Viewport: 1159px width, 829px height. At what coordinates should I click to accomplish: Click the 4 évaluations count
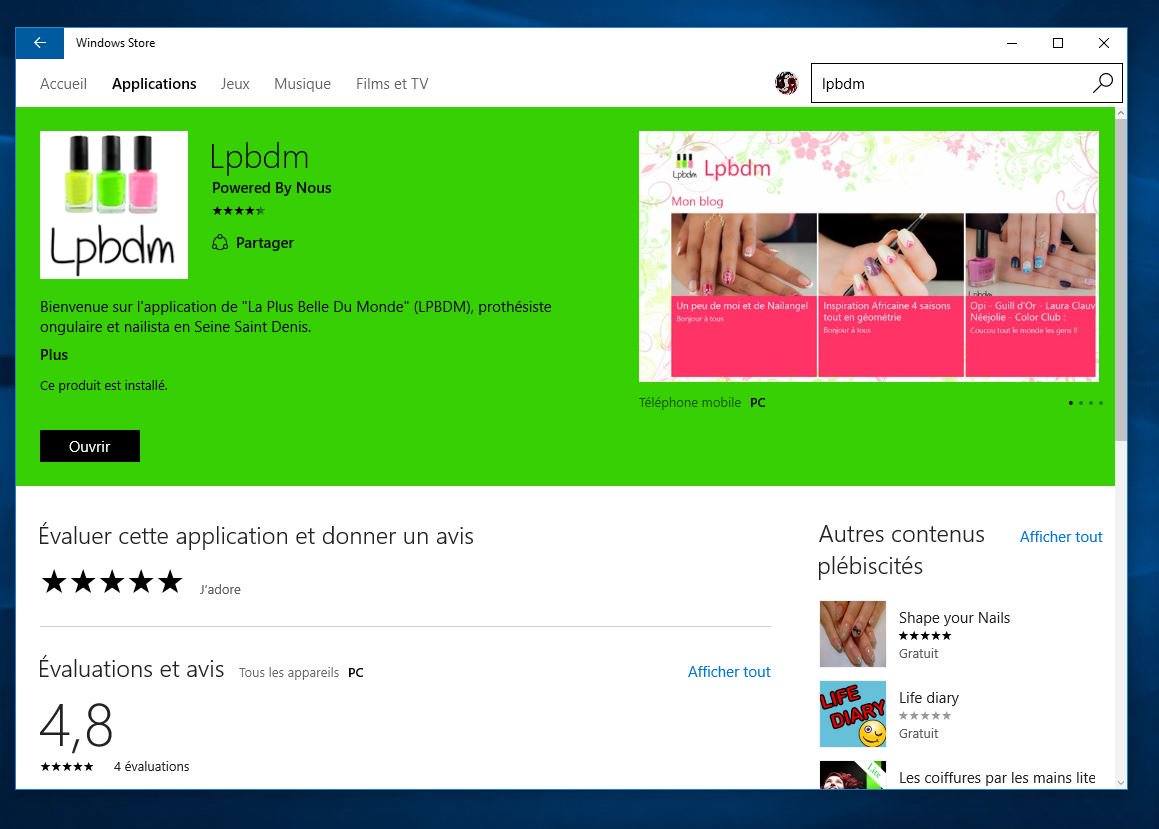[x=152, y=766]
